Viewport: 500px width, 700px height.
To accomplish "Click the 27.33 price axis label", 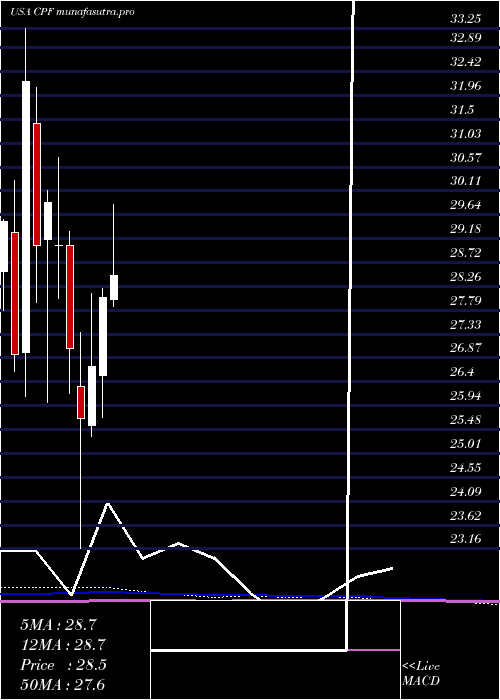I will coord(465,325).
